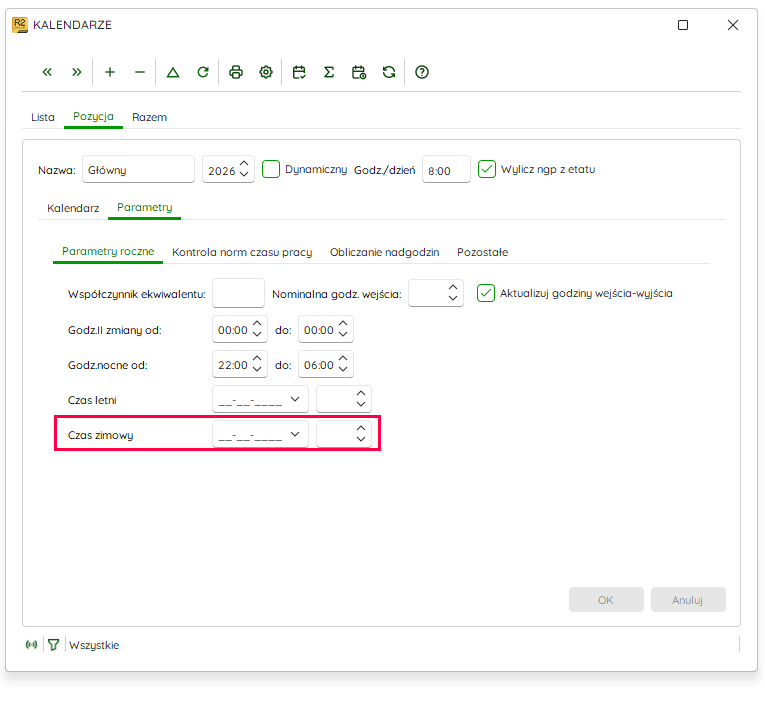Select the Parametry sub-tab
This screenshot has width=765, height=702.
pyautogui.click(x=144, y=208)
